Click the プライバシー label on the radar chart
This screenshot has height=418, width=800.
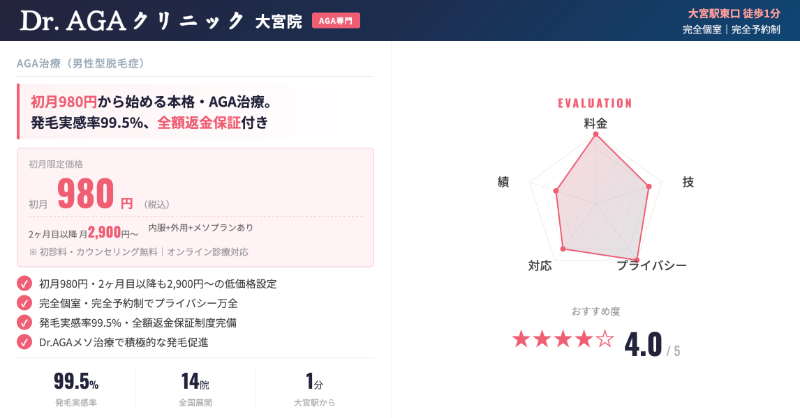[650, 266]
